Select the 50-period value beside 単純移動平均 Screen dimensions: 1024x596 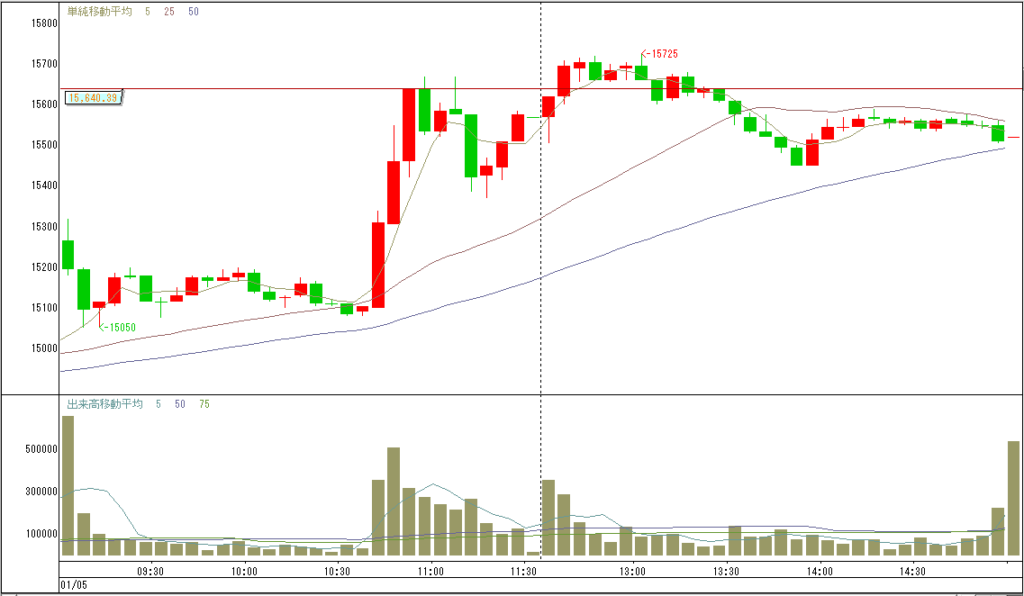[193, 12]
